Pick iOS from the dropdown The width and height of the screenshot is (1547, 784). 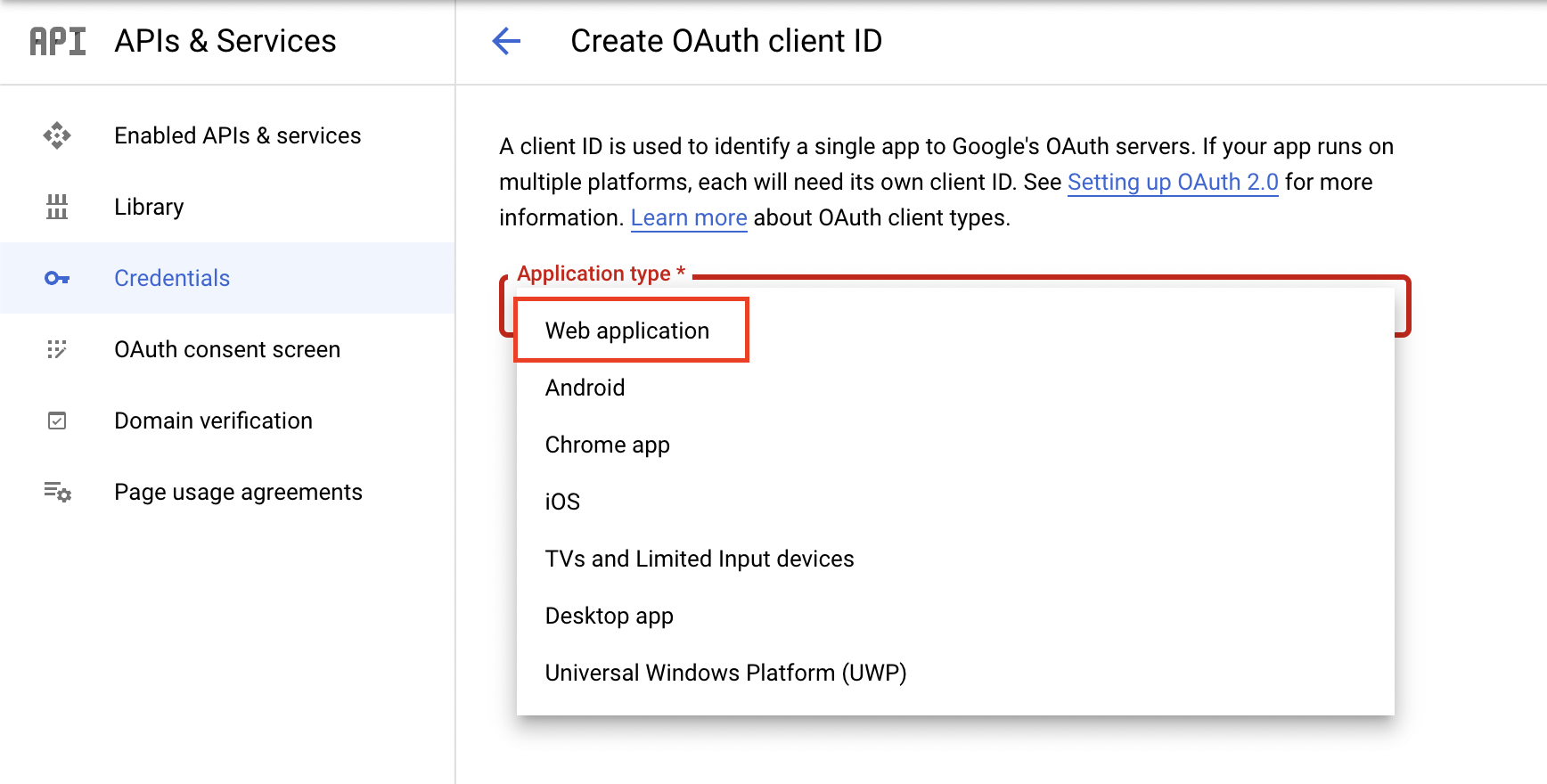955,502
